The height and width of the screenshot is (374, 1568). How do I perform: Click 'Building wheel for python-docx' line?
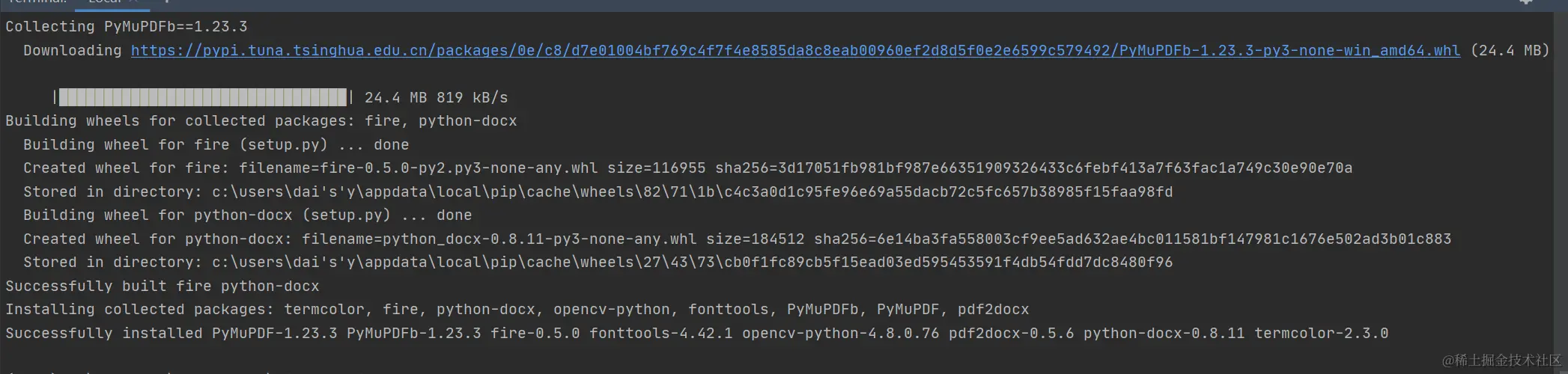pos(247,215)
